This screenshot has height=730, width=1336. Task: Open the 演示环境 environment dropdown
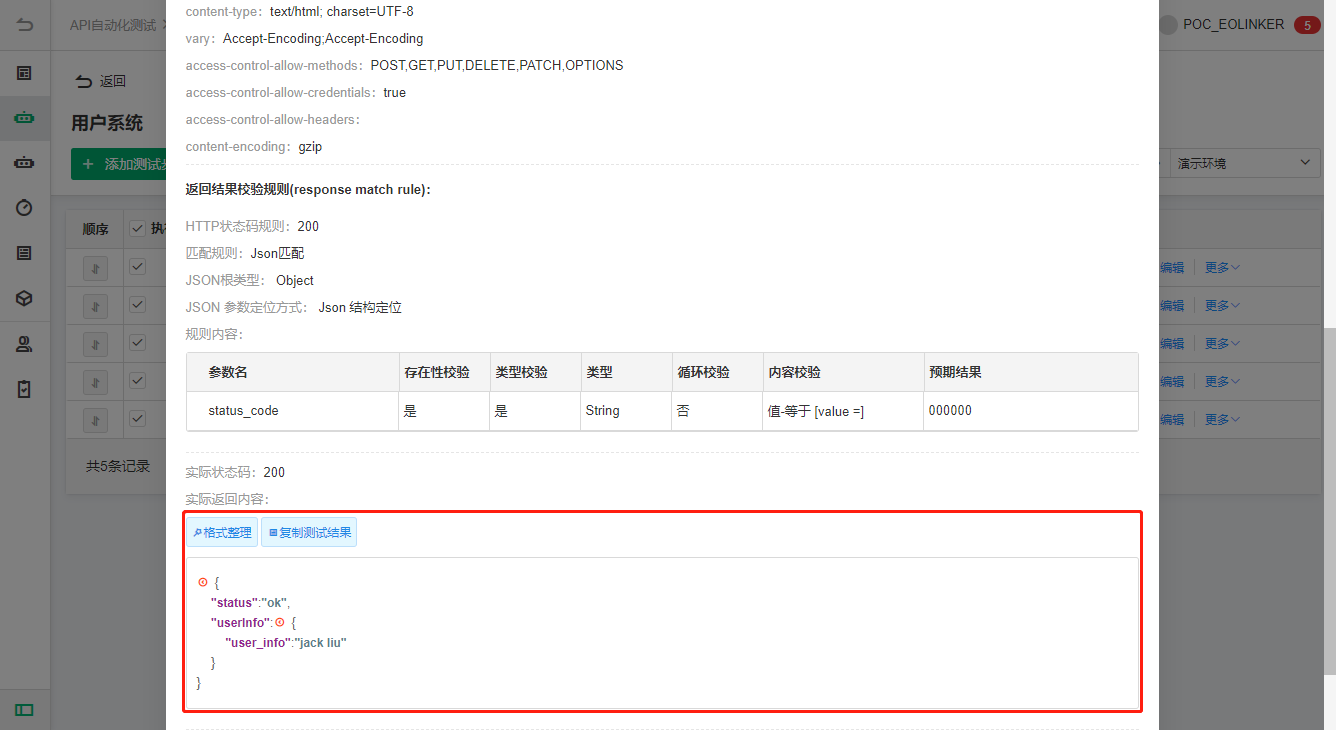1245,163
